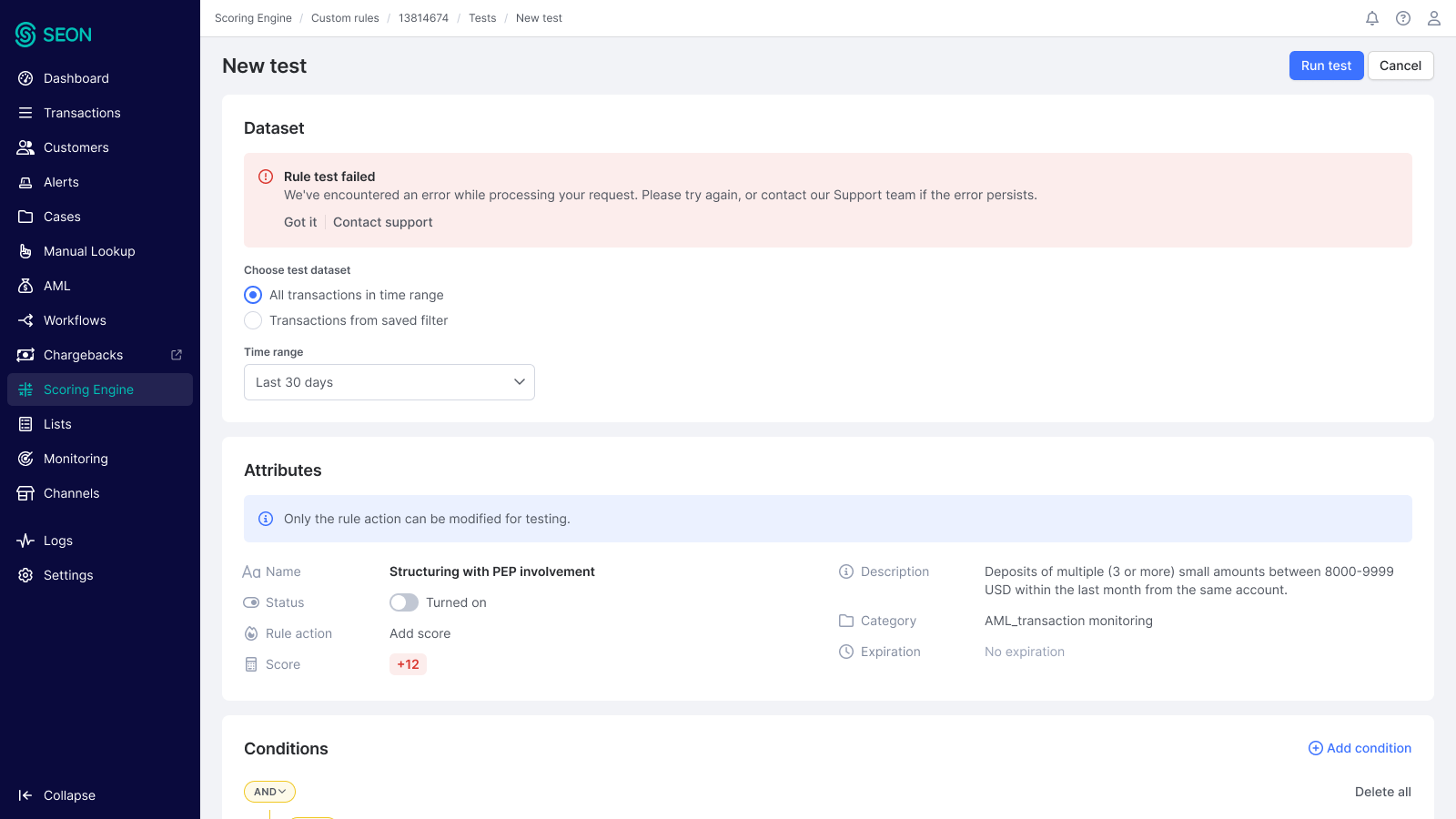Dismiss error with Got it

pyautogui.click(x=300, y=222)
